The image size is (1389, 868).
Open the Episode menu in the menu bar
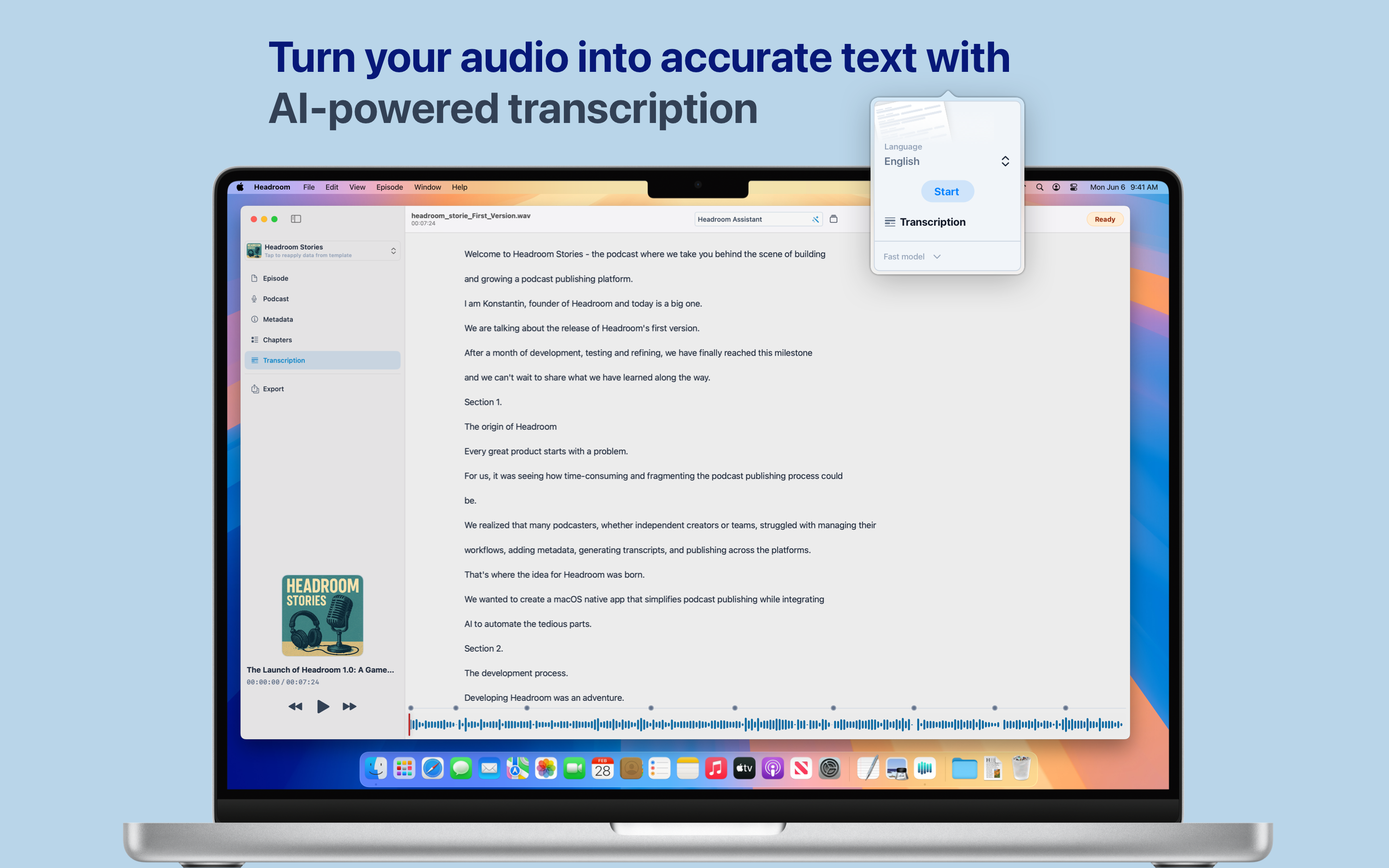(x=389, y=187)
